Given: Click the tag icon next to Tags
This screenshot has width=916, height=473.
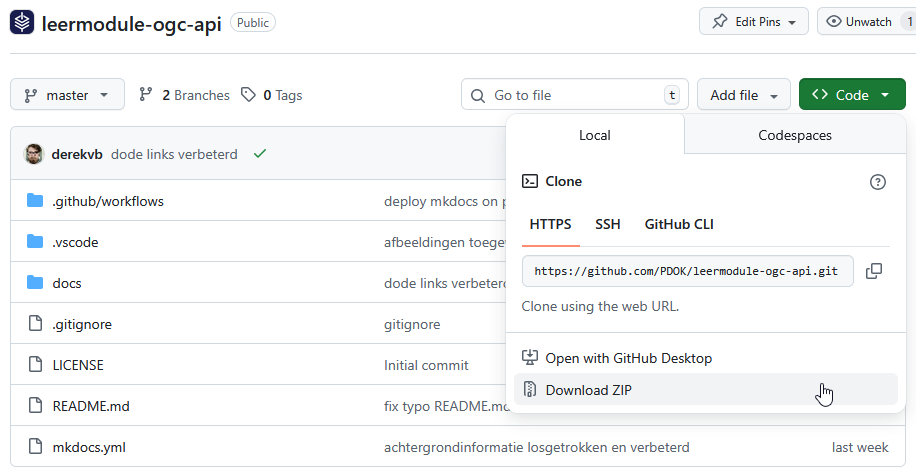Looking at the screenshot, I should tap(249, 95).
